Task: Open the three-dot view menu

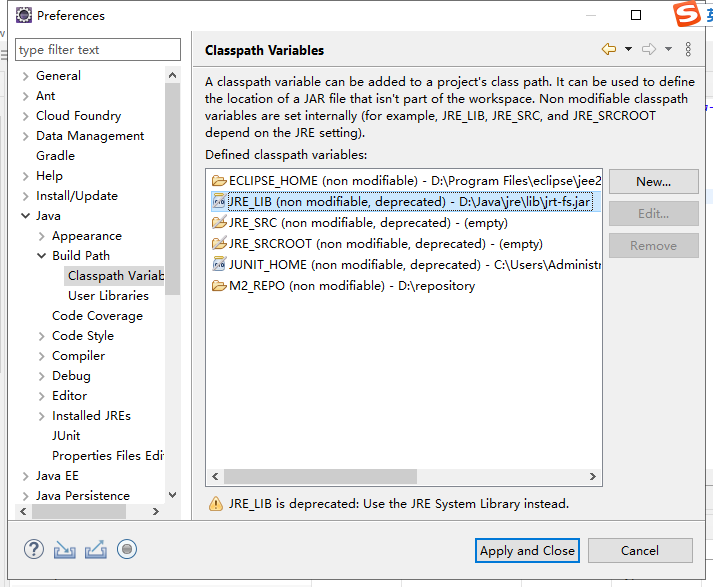Action: pyautogui.click(x=688, y=49)
